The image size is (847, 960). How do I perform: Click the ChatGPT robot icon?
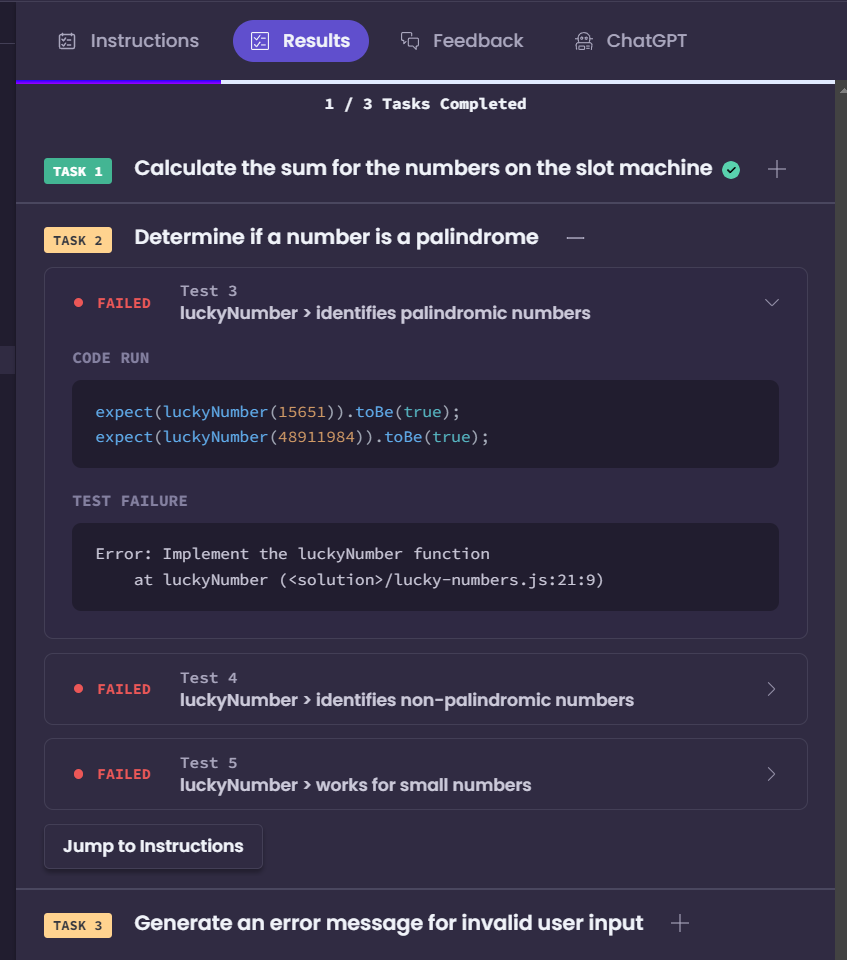[584, 41]
